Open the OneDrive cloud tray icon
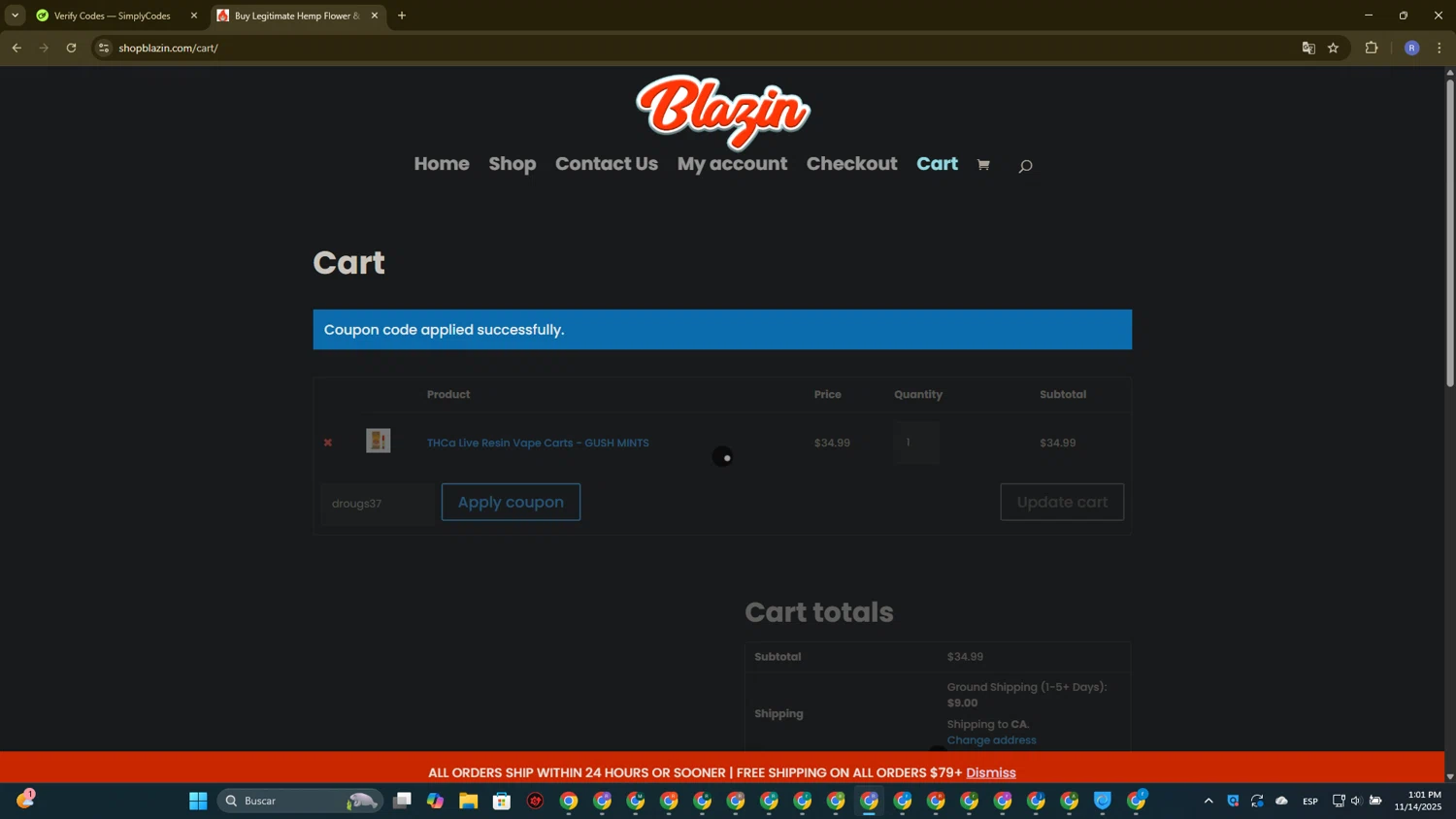The image size is (1456, 819). (1281, 801)
